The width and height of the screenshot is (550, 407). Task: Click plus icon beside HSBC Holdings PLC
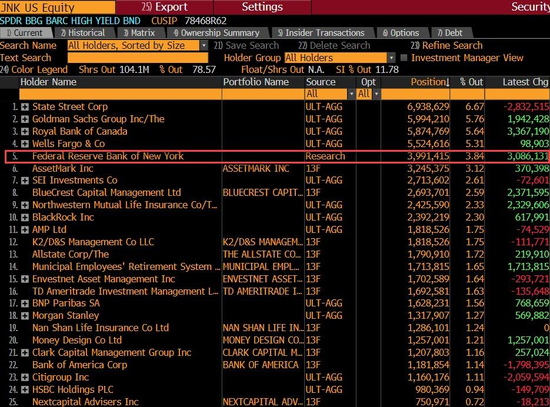[25, 390]
